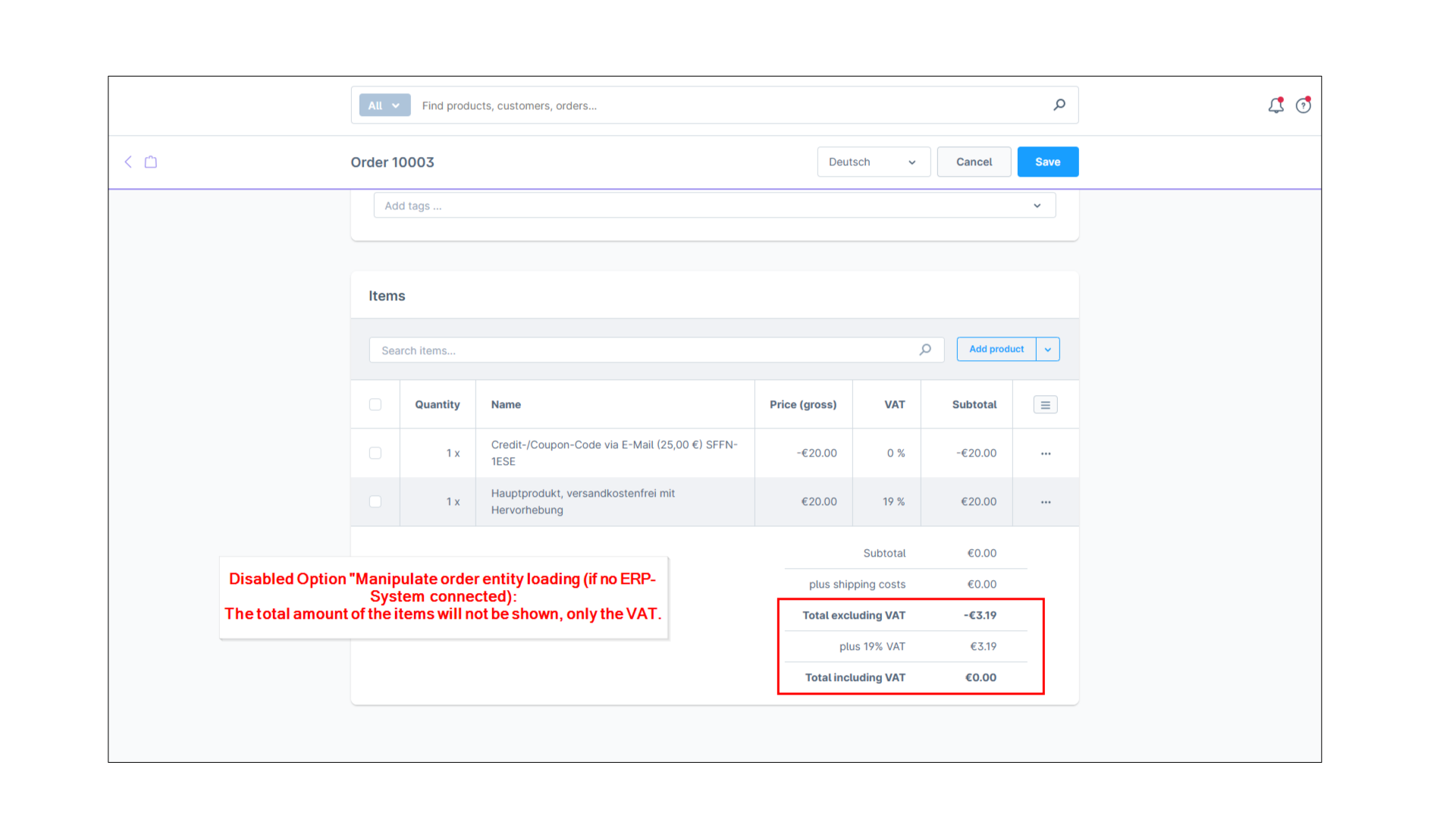
Task: Click the Search items input field
Action: tap(655, 350)
